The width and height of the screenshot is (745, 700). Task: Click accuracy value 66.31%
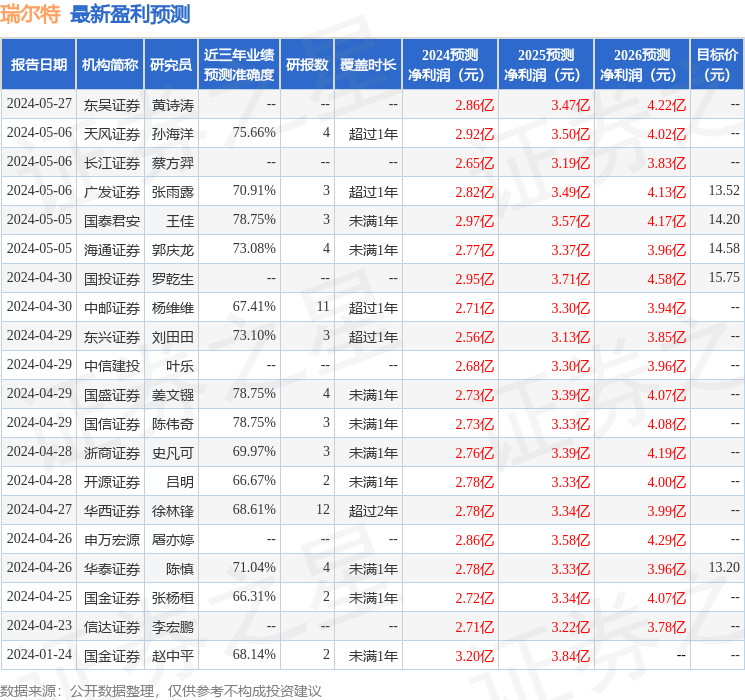[254, 596]
